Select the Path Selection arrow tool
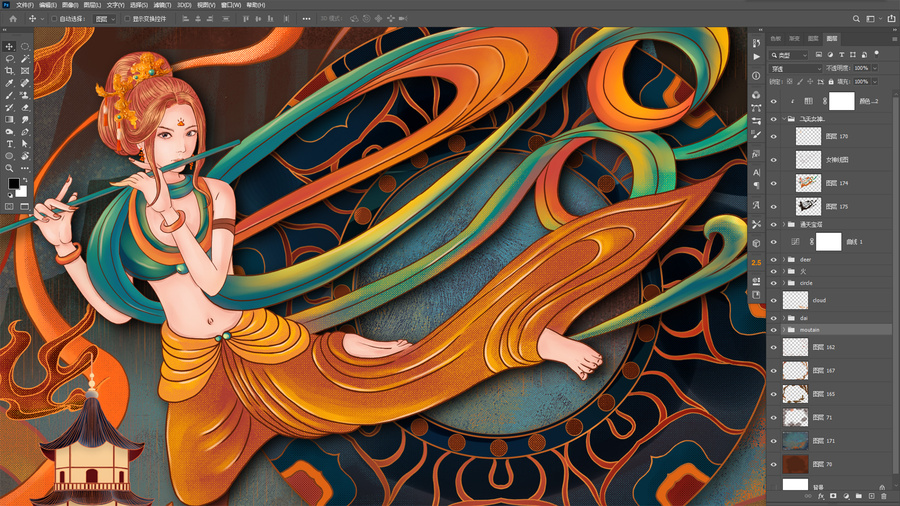The width and height of the screenshot is (900, 506). click(x=25, y=144)
